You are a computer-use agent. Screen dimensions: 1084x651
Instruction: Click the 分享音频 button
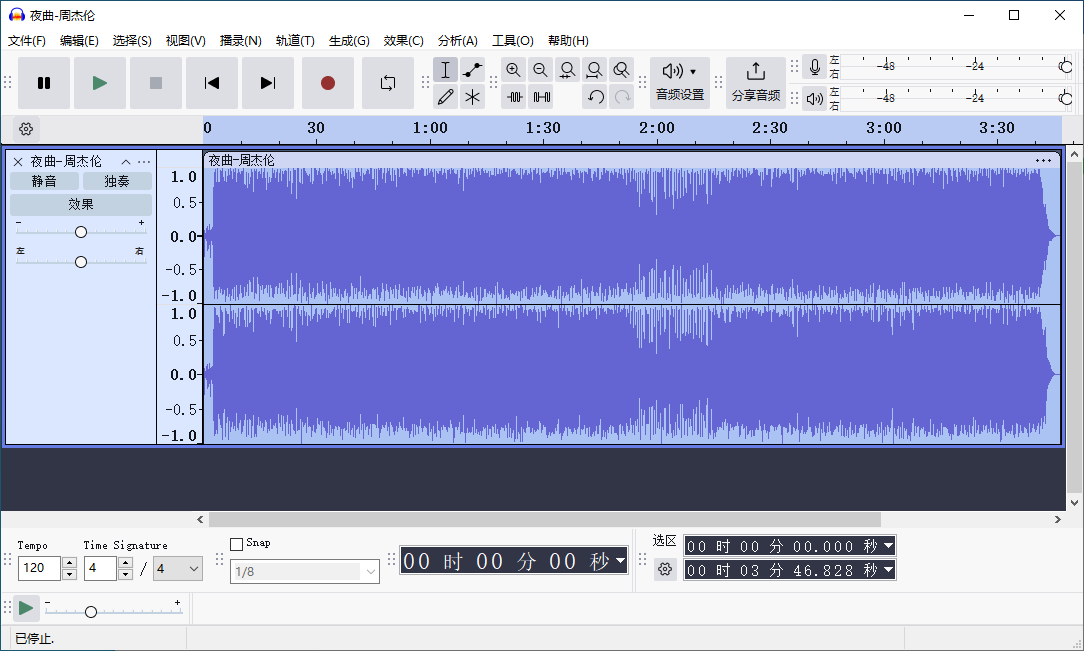756,82
